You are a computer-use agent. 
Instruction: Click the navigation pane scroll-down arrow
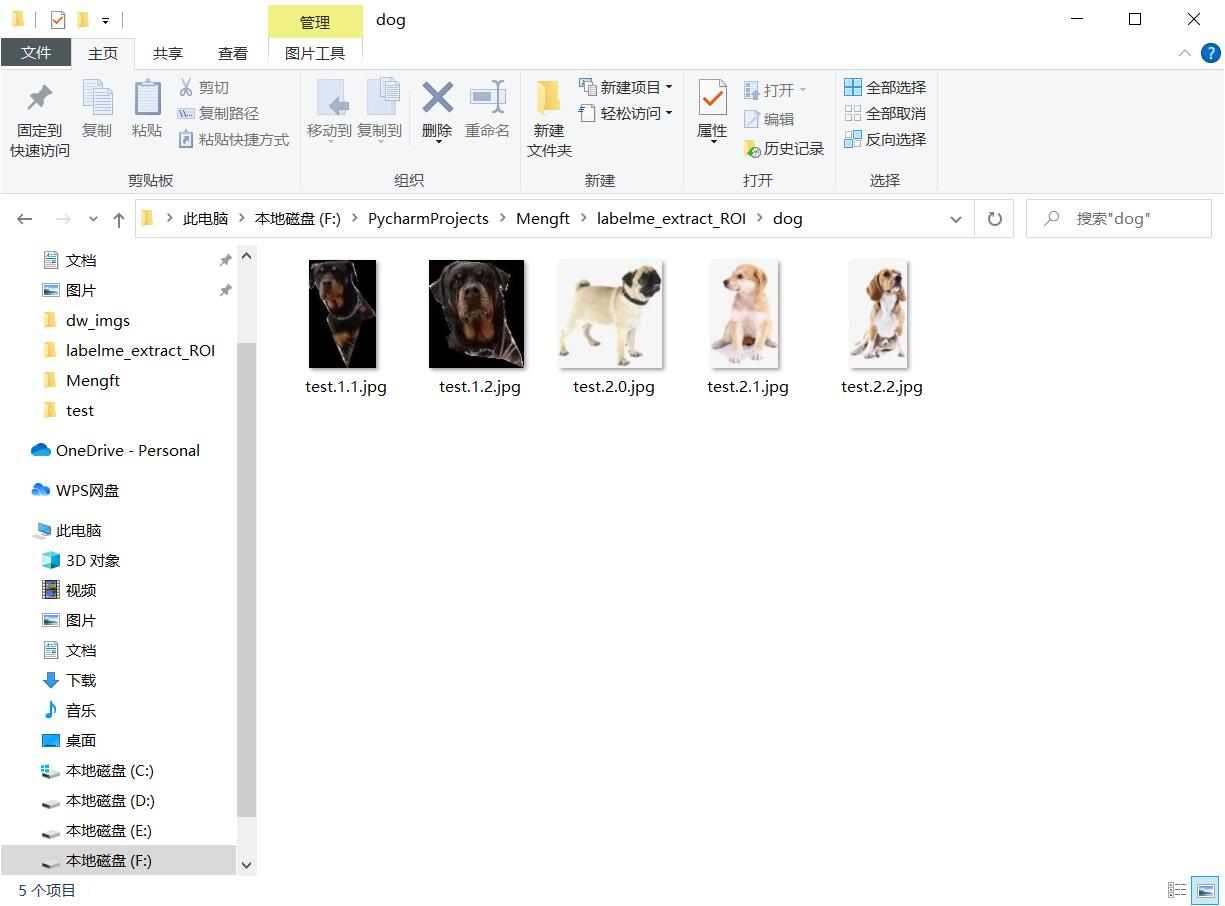(247, 865)
